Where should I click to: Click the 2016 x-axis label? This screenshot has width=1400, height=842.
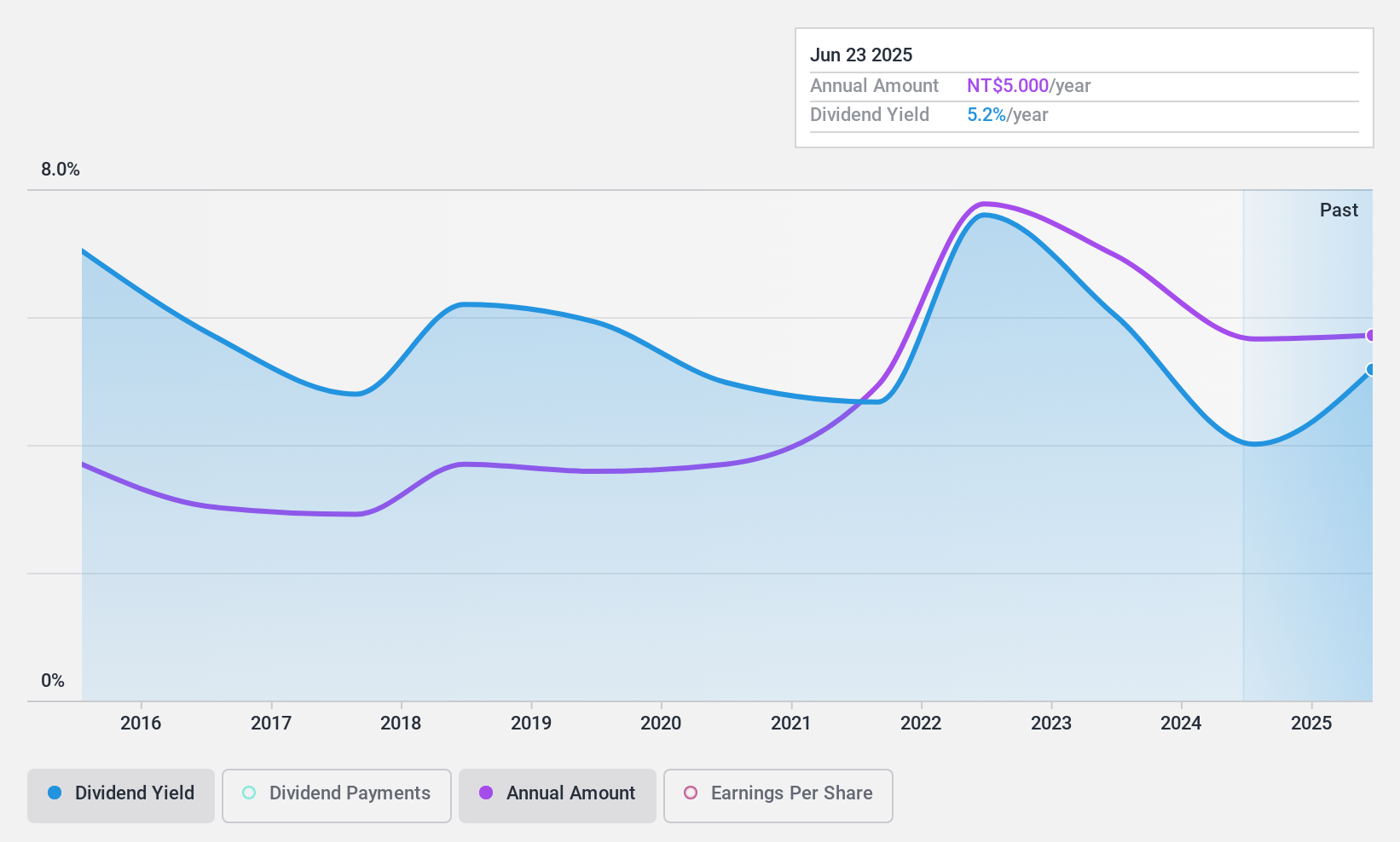pos(141,724)
